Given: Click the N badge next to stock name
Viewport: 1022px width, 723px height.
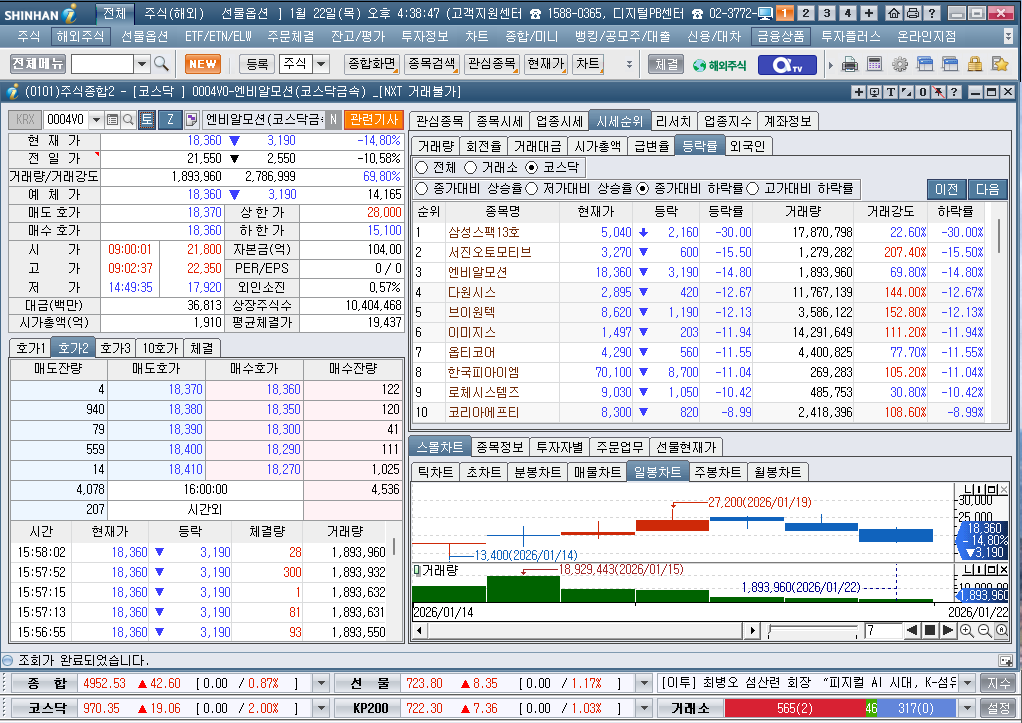Looking at the screenshot, I should 333,119.
